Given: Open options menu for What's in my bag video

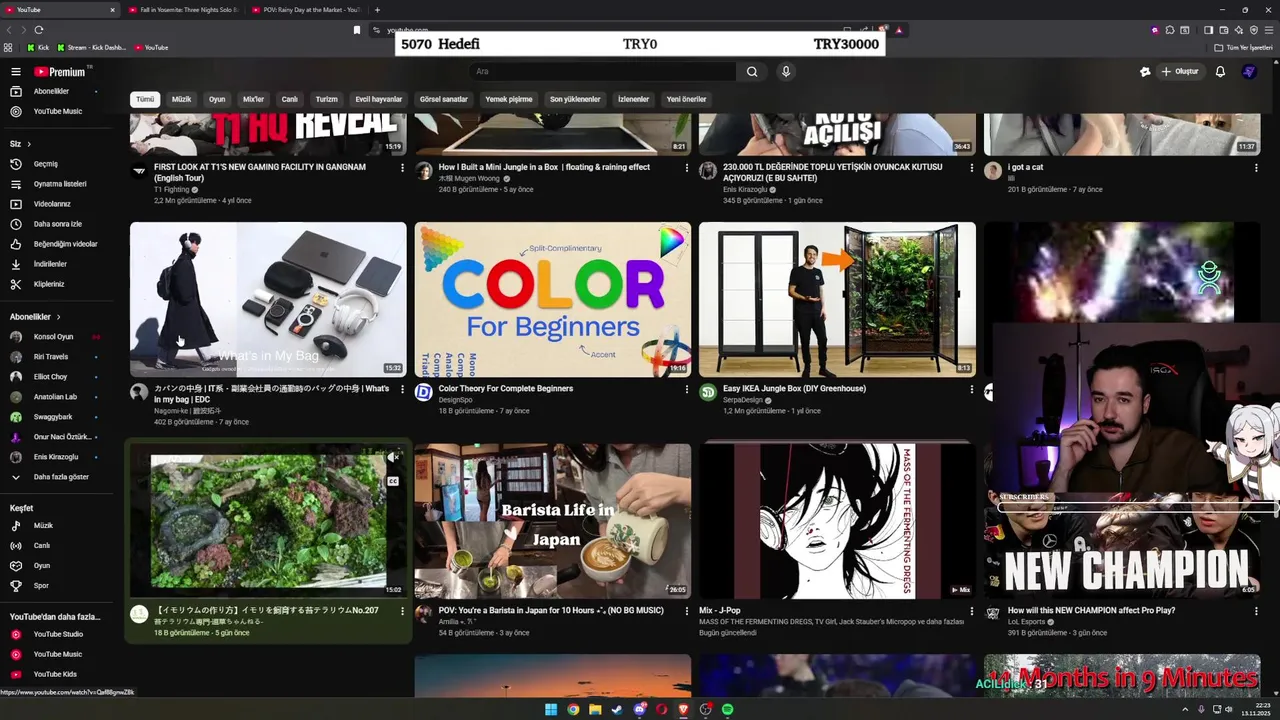Looking at the screenshot, I should pyautogui.click(x=403, y=389).
